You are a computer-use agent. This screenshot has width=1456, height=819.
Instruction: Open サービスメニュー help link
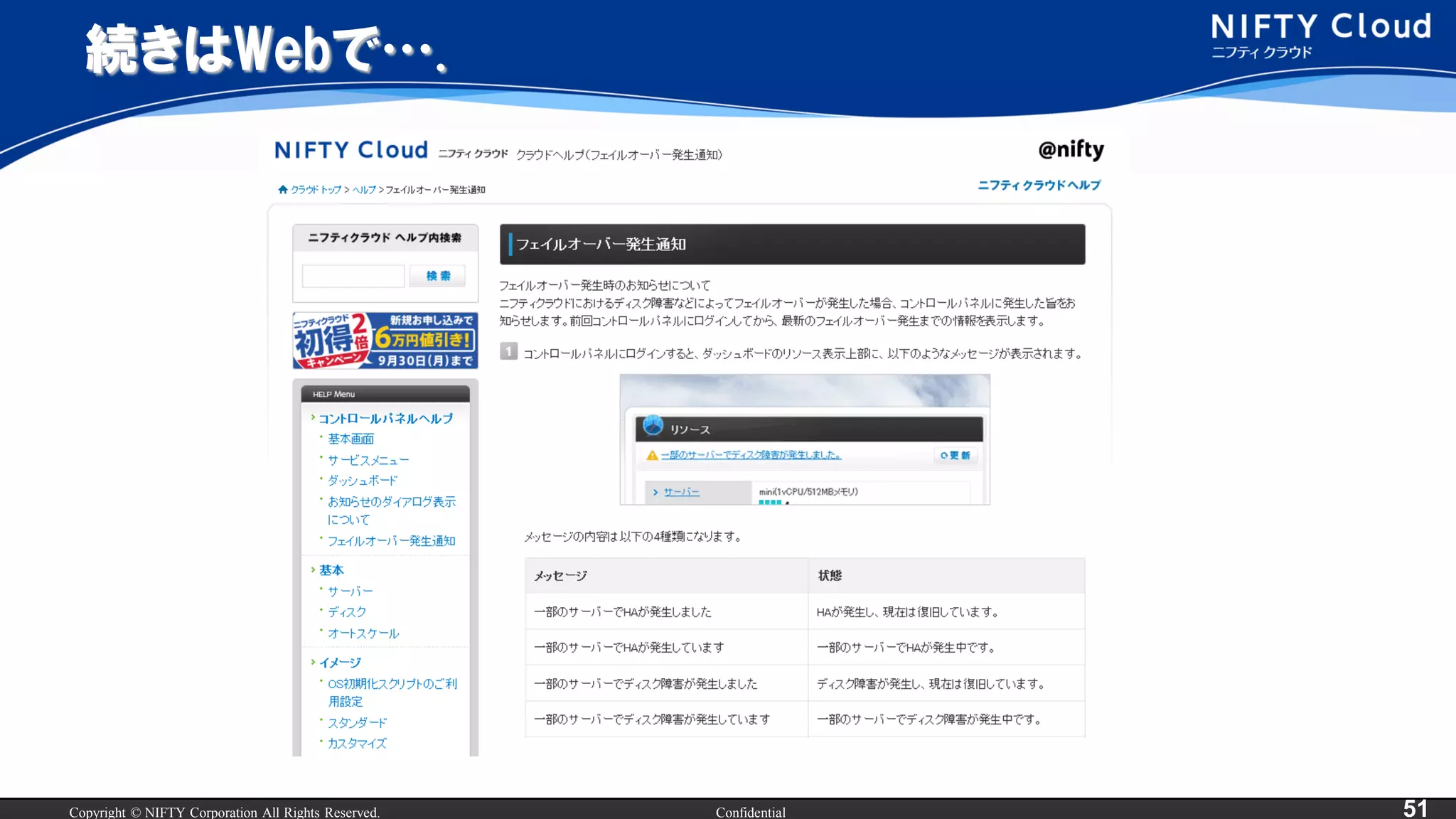point(368,460)
